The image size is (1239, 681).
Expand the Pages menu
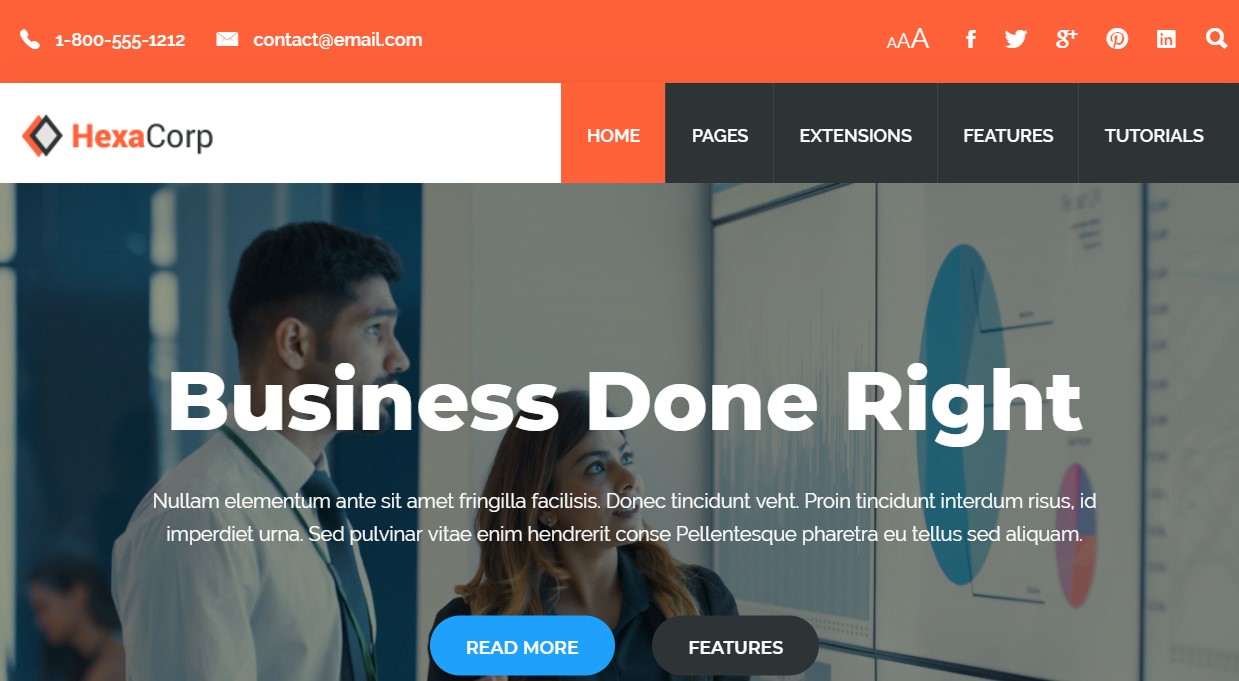tap(720, 135)
